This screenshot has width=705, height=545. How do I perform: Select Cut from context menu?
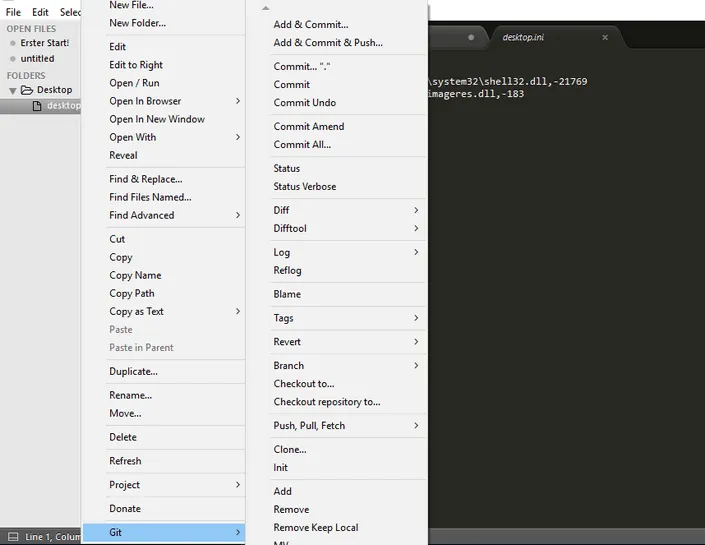point(117,239)
